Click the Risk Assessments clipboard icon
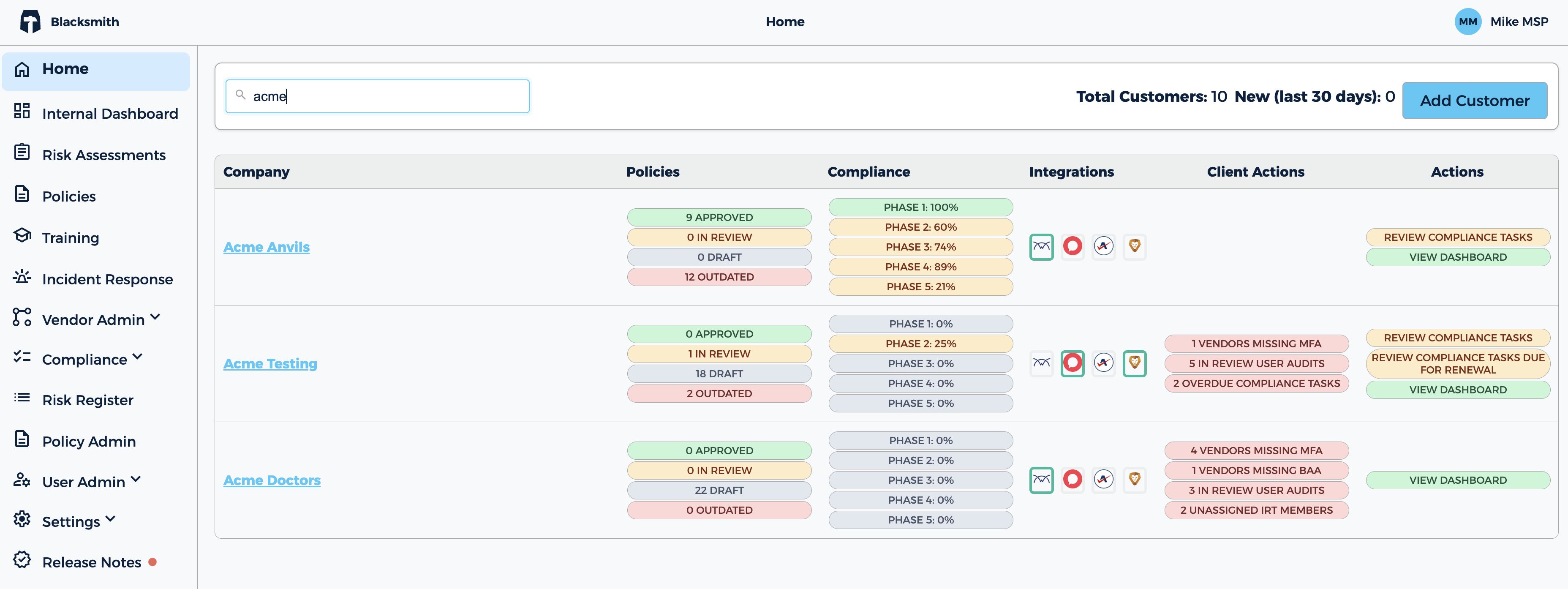Screen dimensions: 1568x589 point(22,153)
